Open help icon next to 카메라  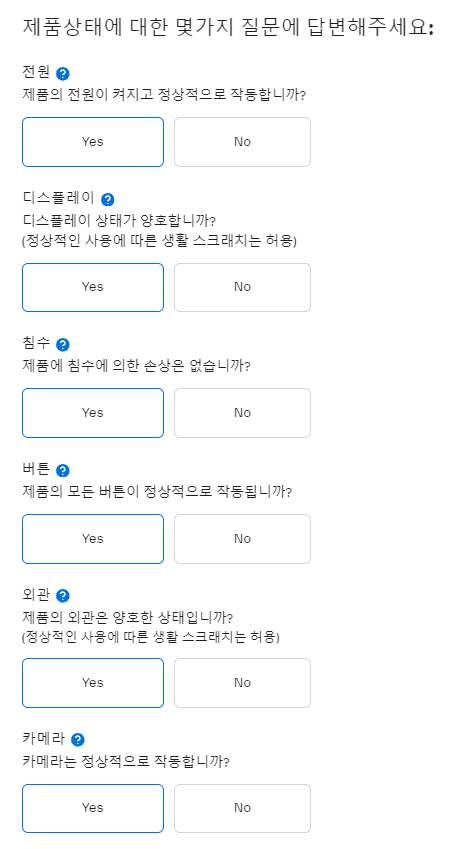pyautogui.click(x=78, y=740)
